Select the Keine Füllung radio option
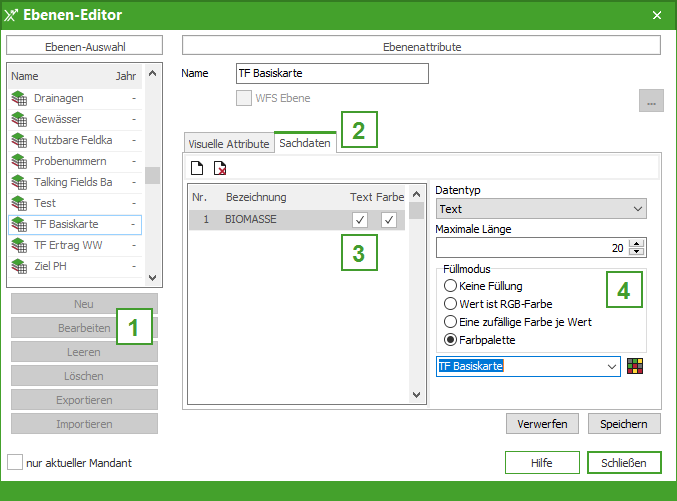Viewport: 677px width, 501px height. (x=451, y=286)
